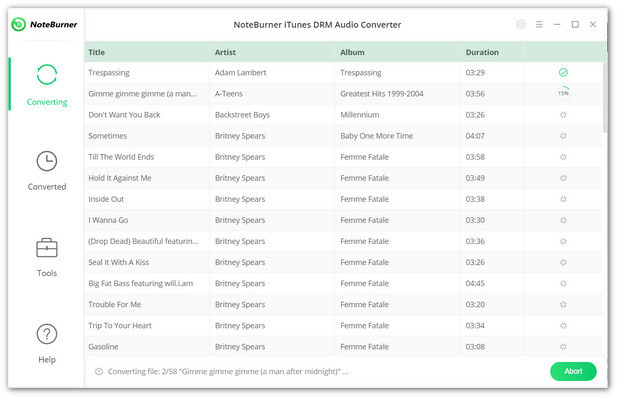The height and width of the screenshot is (397, 617).
Task: Click pending status icon for Inside Out
Action: [x=563, y=199]
